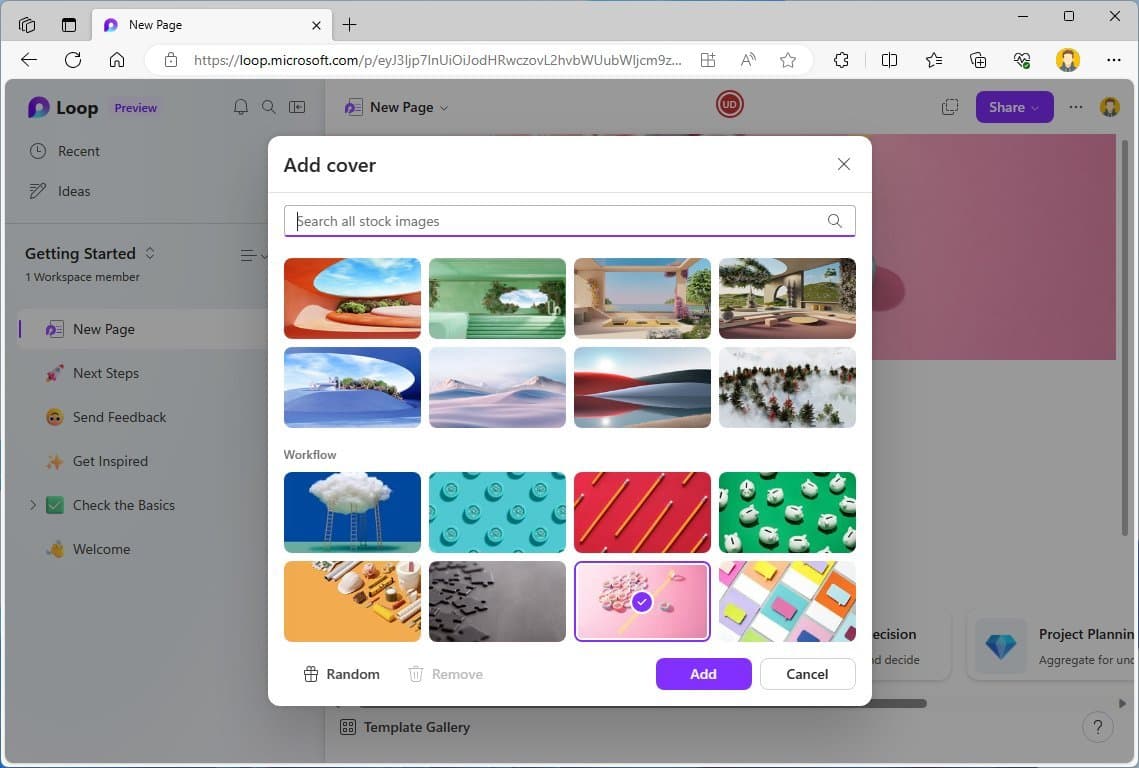Expand the Check the Basics page tree
The width and height of the screenshot is (1139, 768).
(33, 505)
